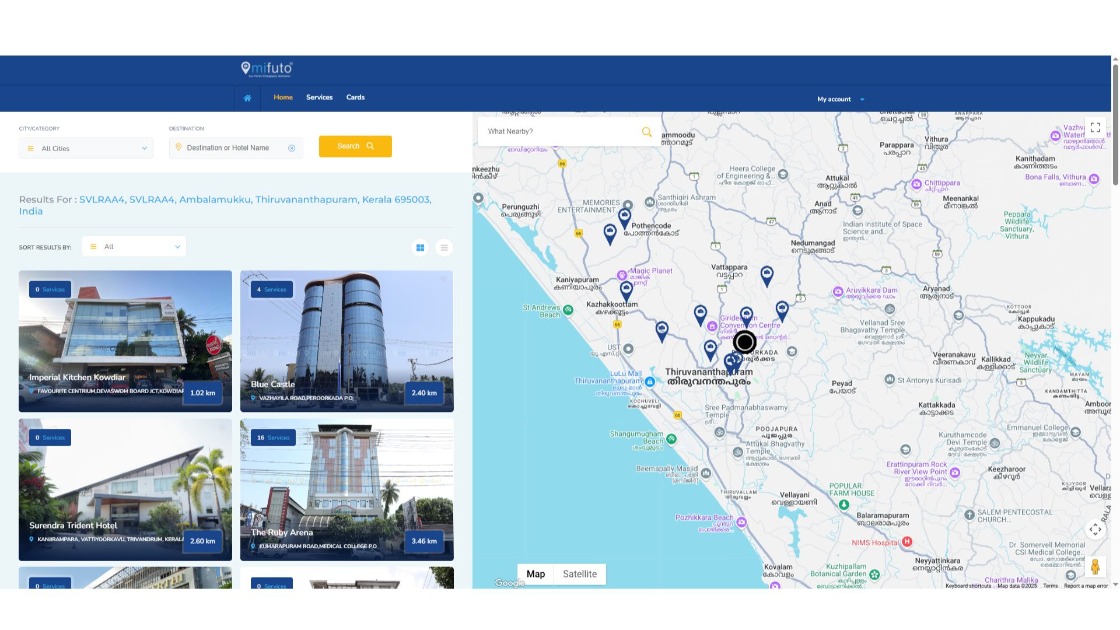Image resolution: width=1120 pixels, height=630 pixels.
Task: Click the Shangumugham Beach marker
Action: click(x=671, y=439)
